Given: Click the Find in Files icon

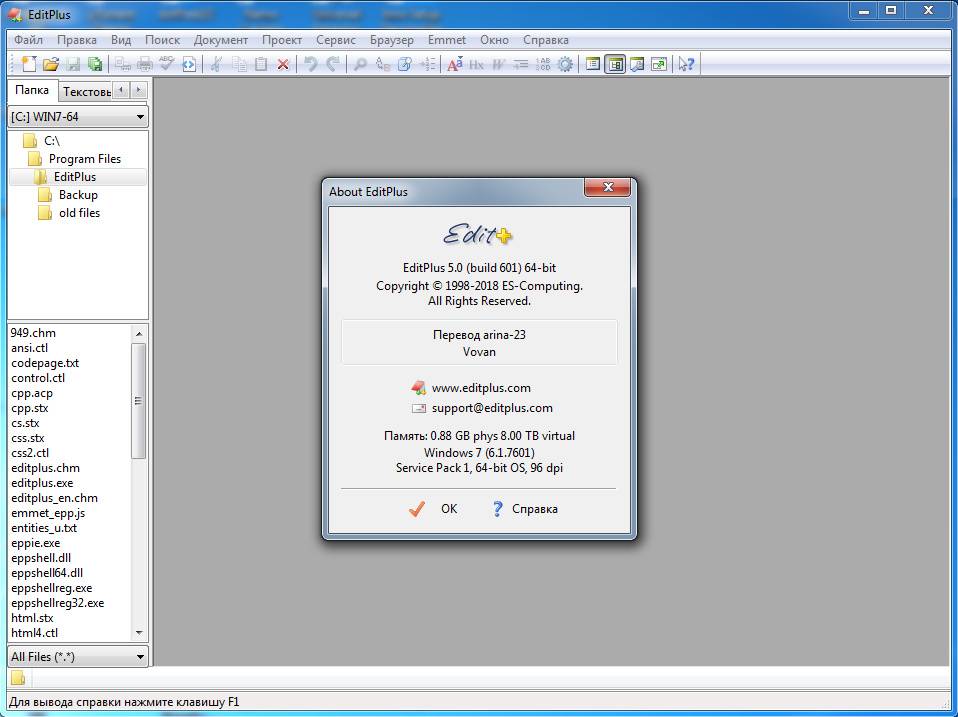Looking at the screenshot, I should (x=404, y=64).
